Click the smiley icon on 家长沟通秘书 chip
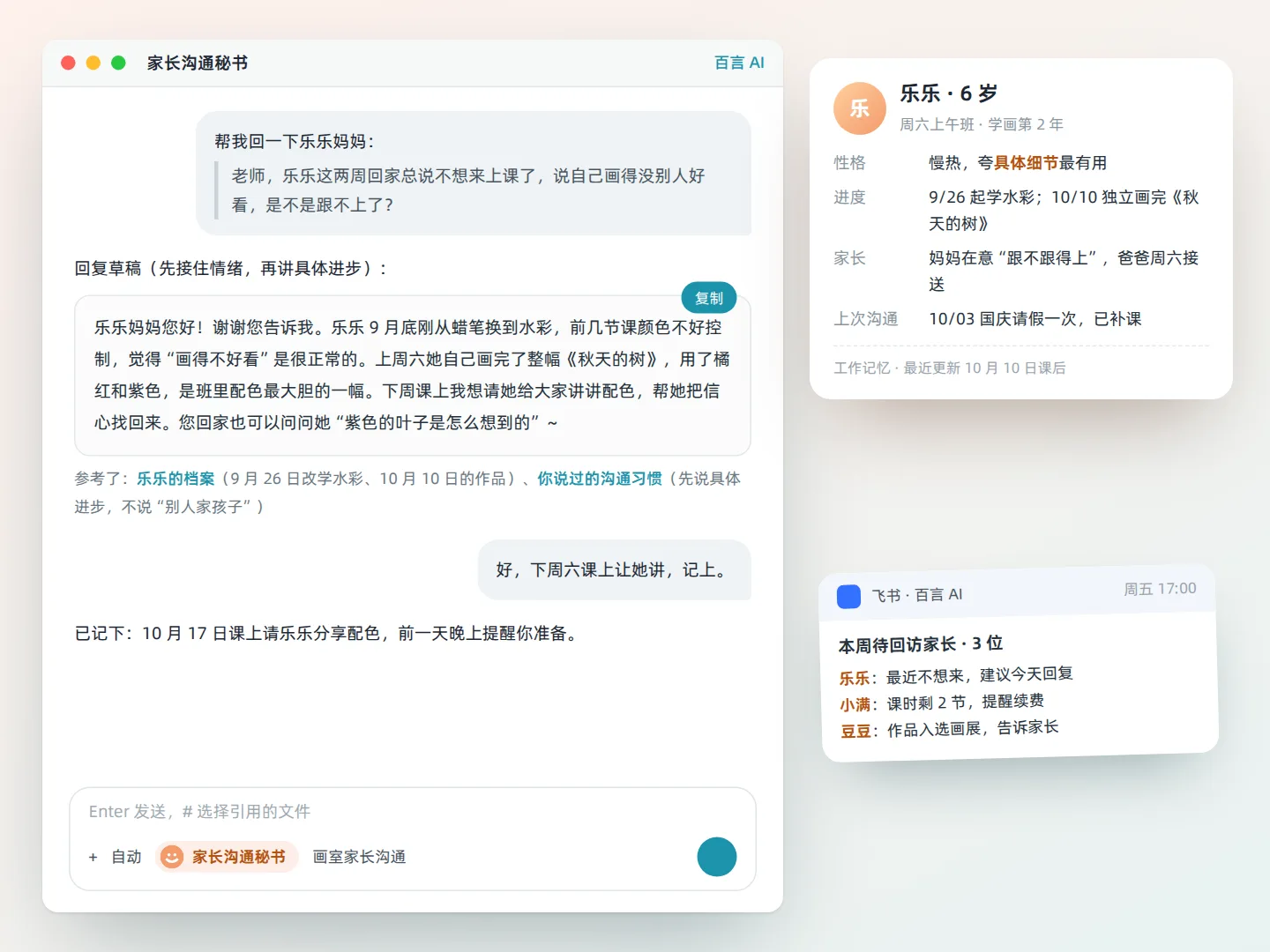Image resolution: width=1270 pixels, height=952 pixels. (x=172, y=857)
